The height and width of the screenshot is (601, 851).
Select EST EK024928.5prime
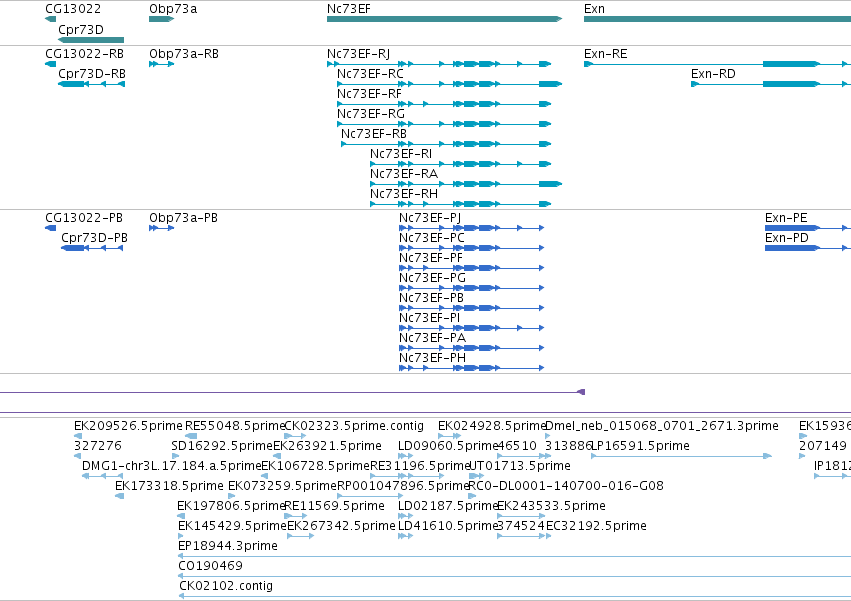449,436
